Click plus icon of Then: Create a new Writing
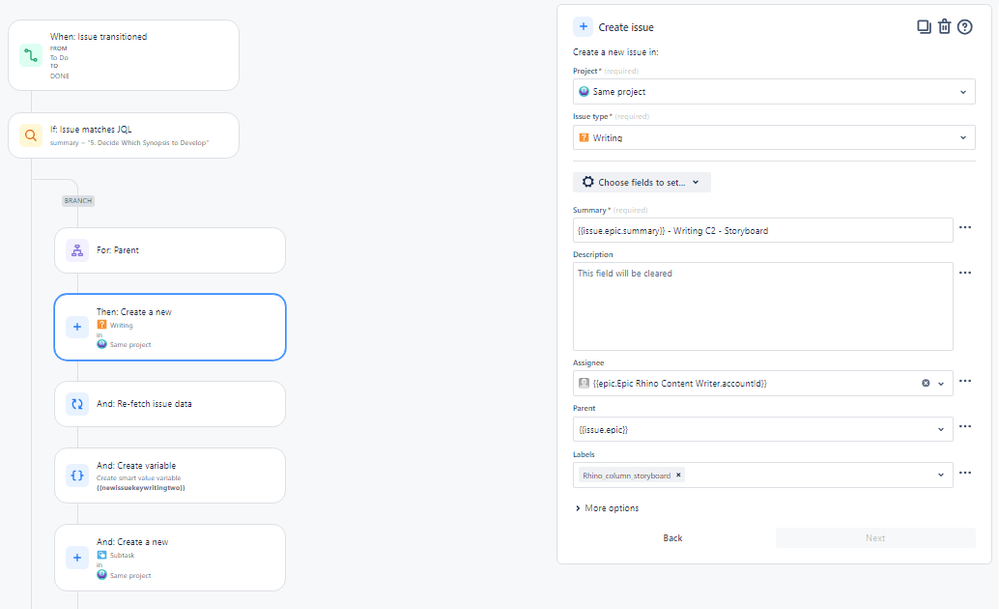The image size is (999, 609). coord(77,327)
